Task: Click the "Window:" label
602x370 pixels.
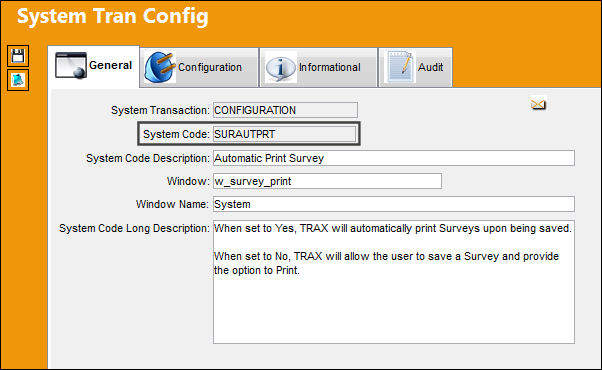Action: [188, 181]
